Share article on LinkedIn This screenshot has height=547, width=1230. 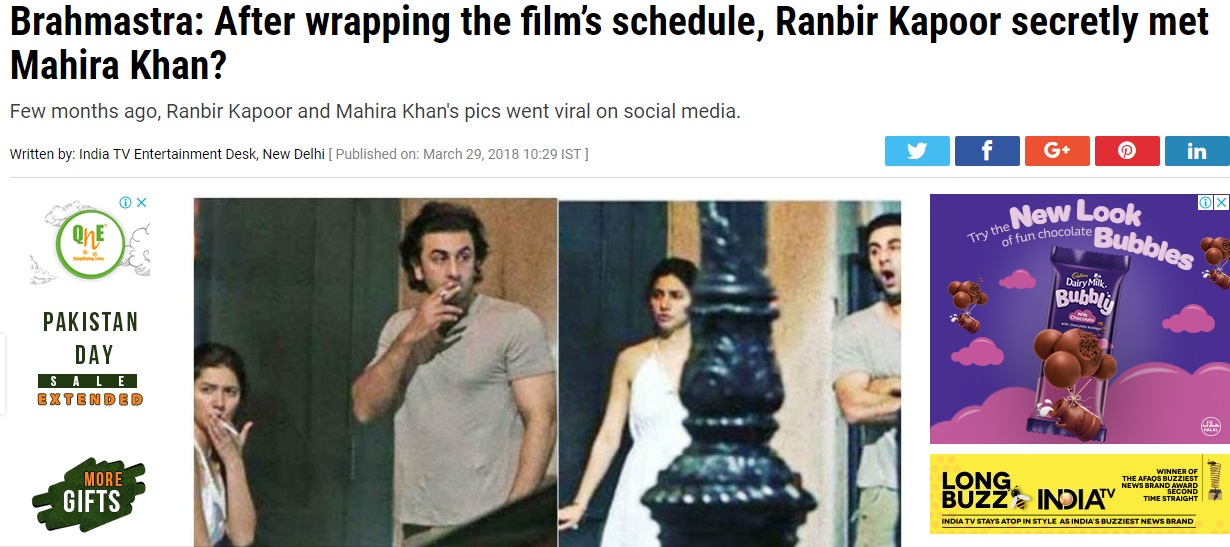click(x=1197, y=151)
